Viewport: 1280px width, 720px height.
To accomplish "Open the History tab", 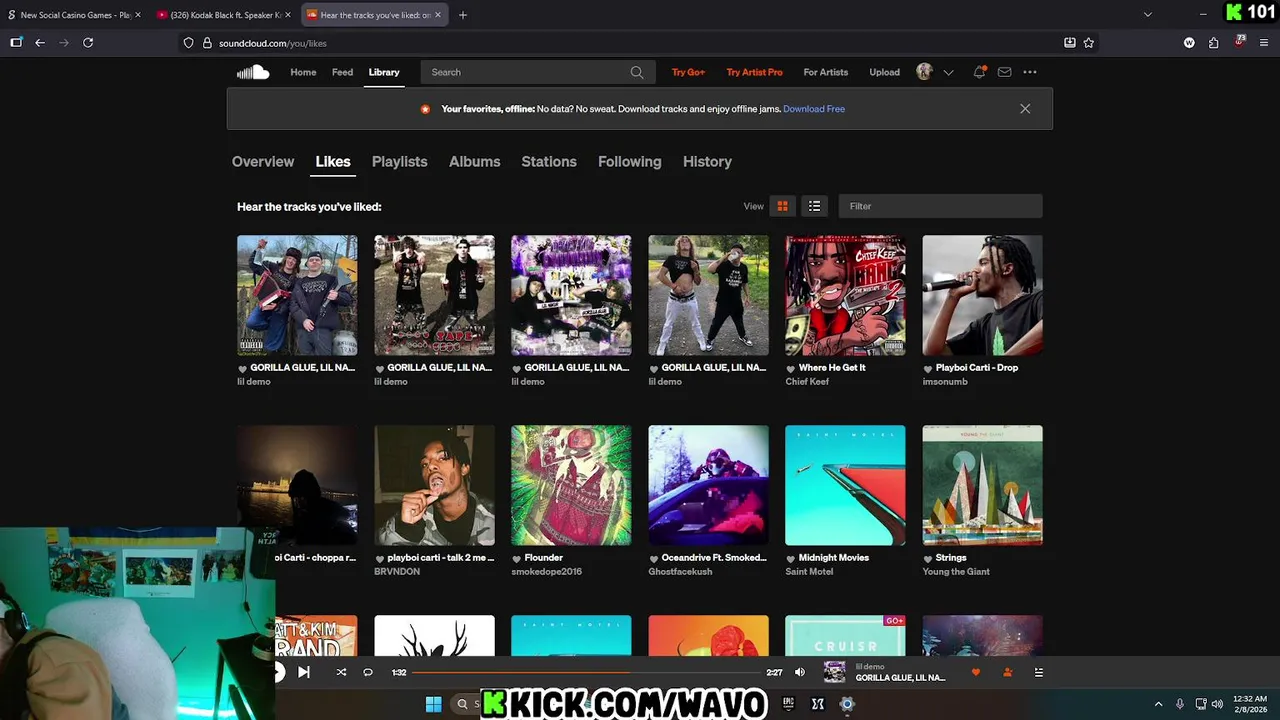I will [707, 161].
